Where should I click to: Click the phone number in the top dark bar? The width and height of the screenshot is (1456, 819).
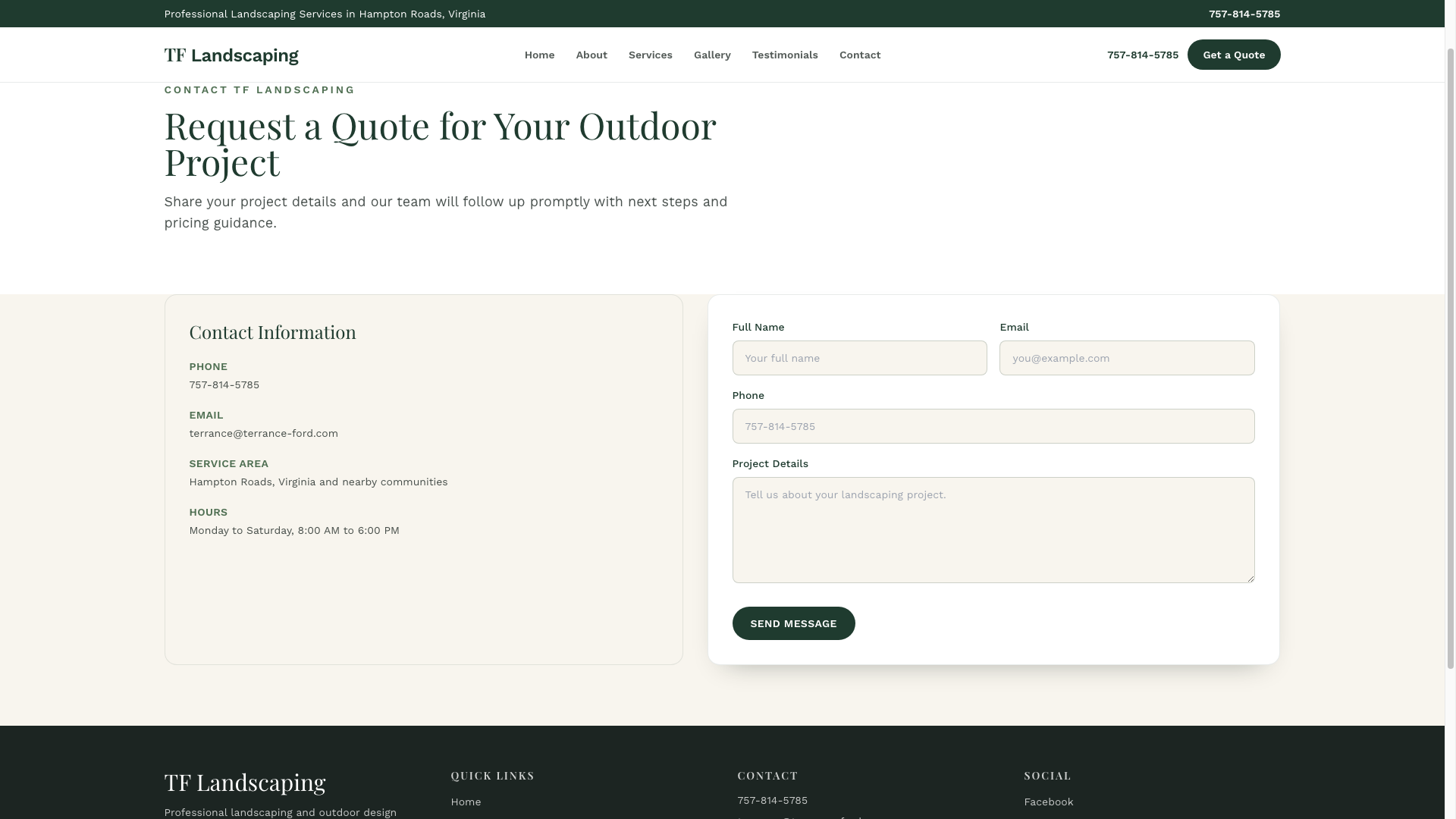1244,14
